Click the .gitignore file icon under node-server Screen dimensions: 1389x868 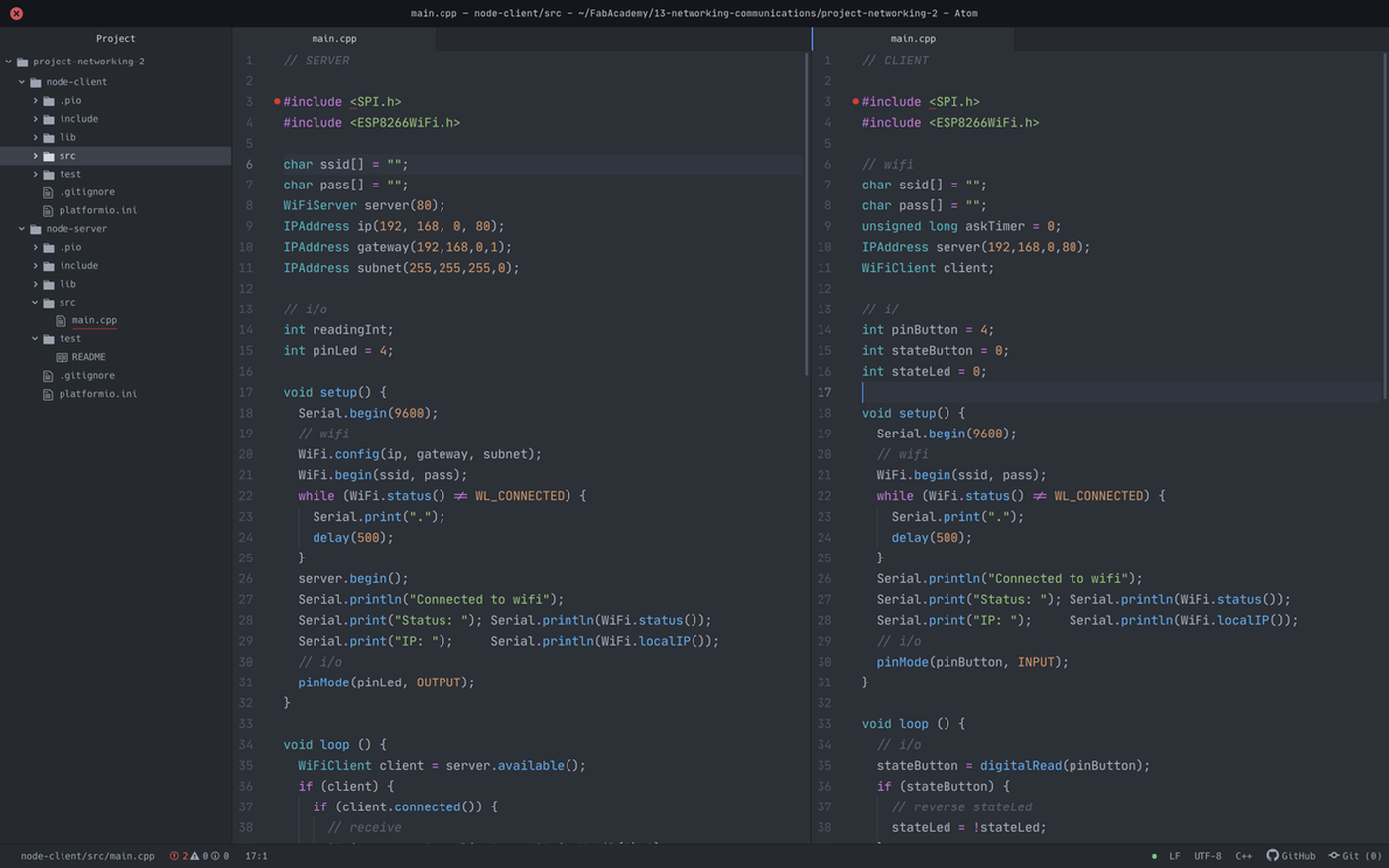(48, 376)
